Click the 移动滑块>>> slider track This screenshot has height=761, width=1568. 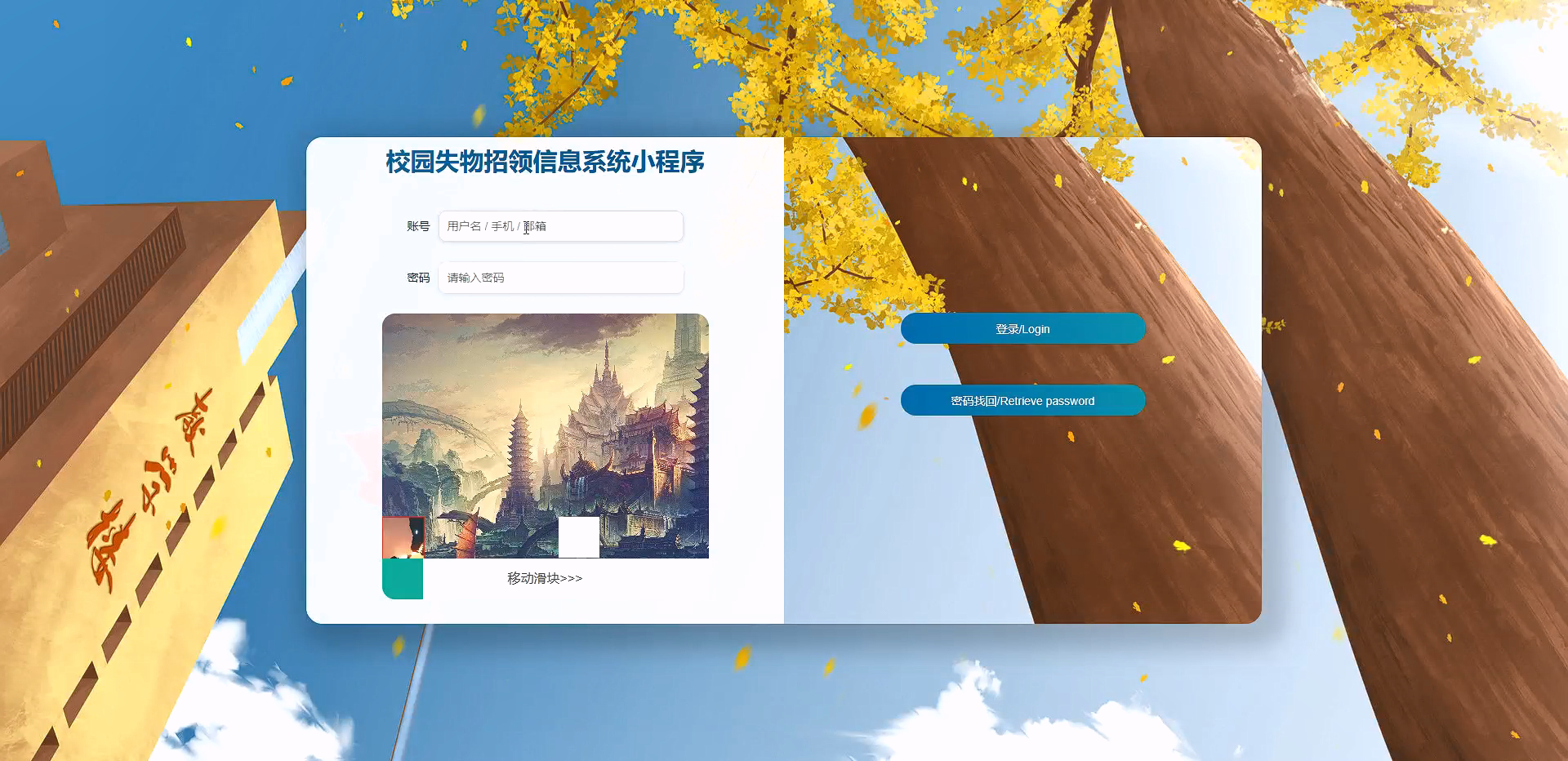pyautogui.click(x=546, y=579)
